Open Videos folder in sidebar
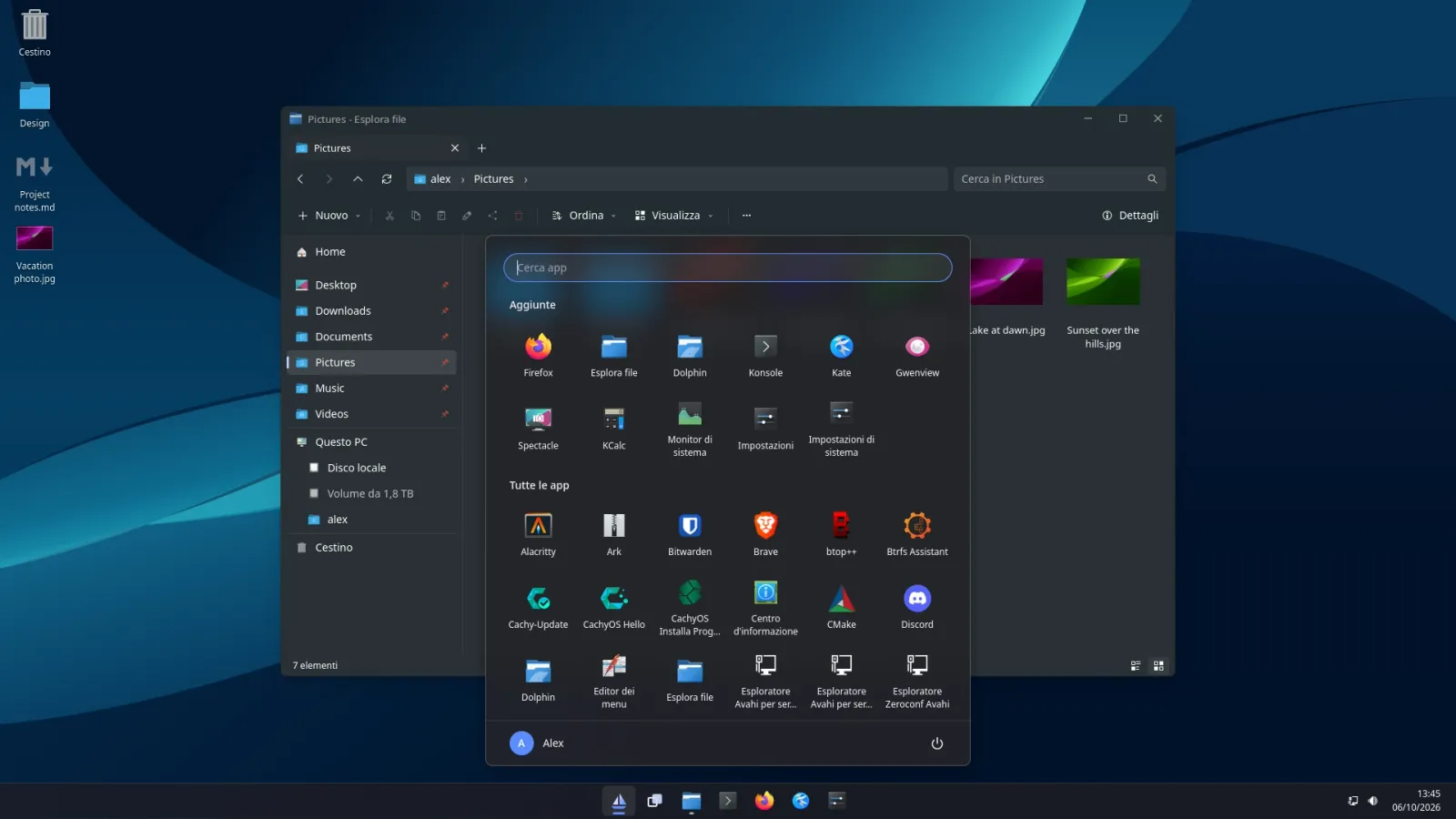 pos(371,414)
